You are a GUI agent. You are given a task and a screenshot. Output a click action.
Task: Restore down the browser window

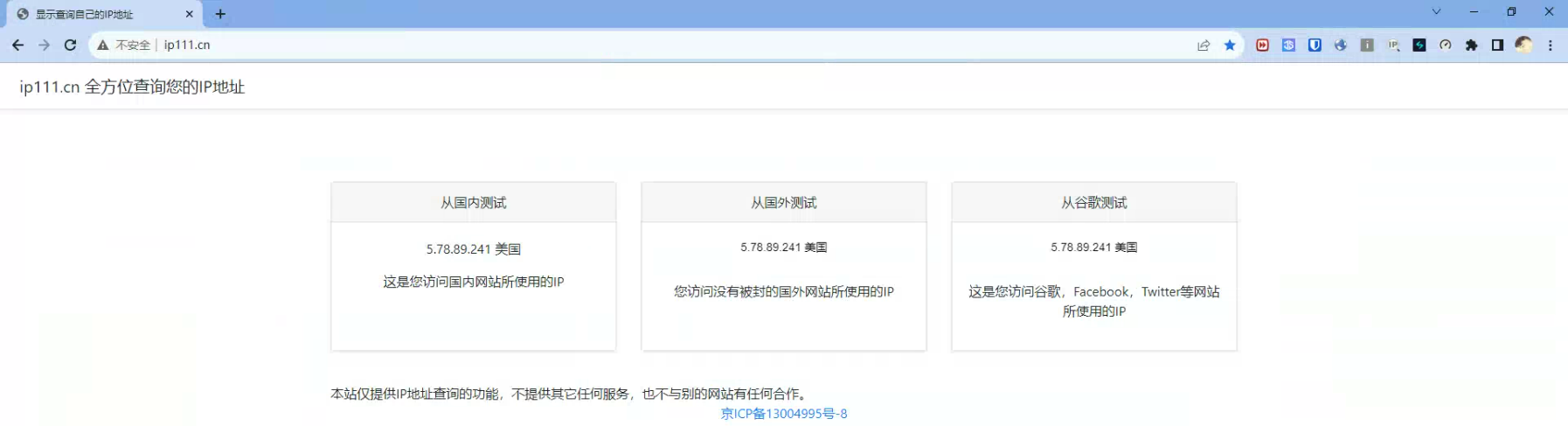pyautogui.click(x=1511, y=11)
